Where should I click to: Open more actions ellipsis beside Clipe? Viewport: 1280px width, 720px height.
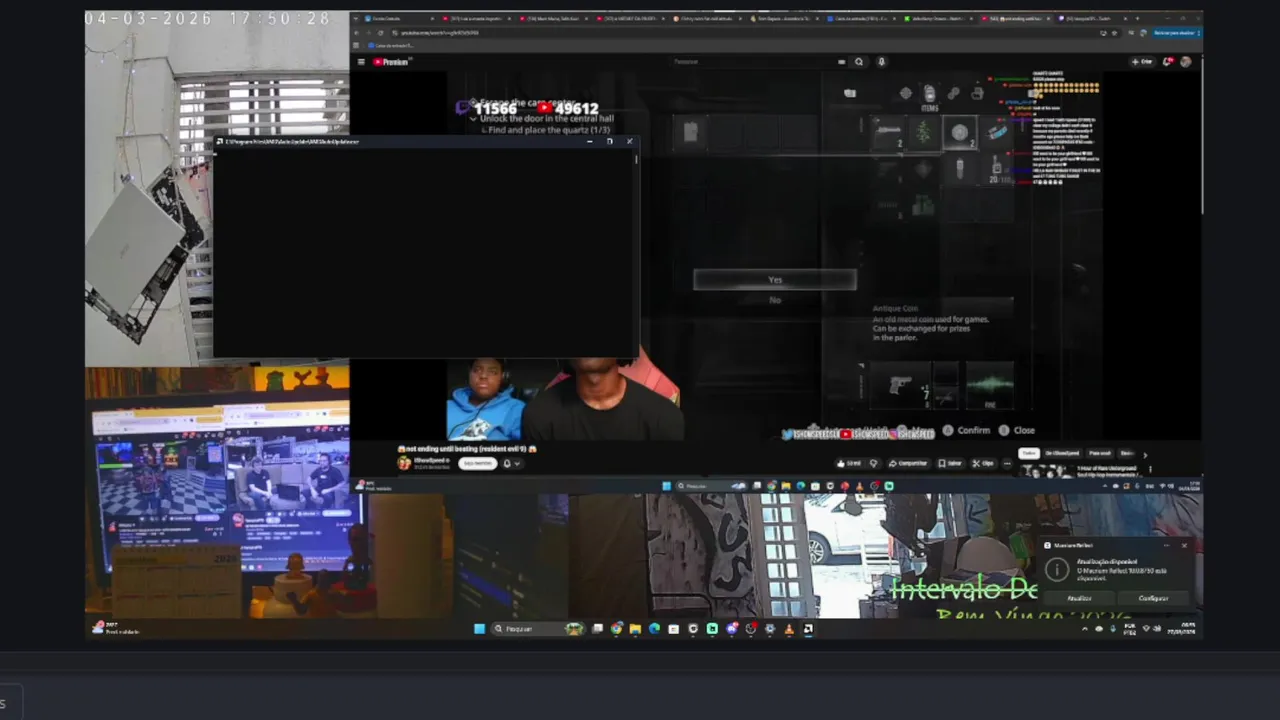[1007, 463]
